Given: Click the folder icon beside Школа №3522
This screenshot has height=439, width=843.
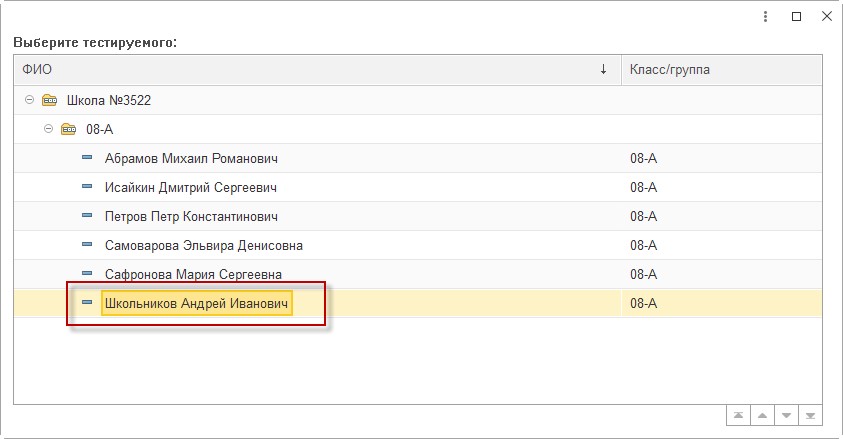Looking at the screenshot, I should pyautogui.click(x=49, y=100).
